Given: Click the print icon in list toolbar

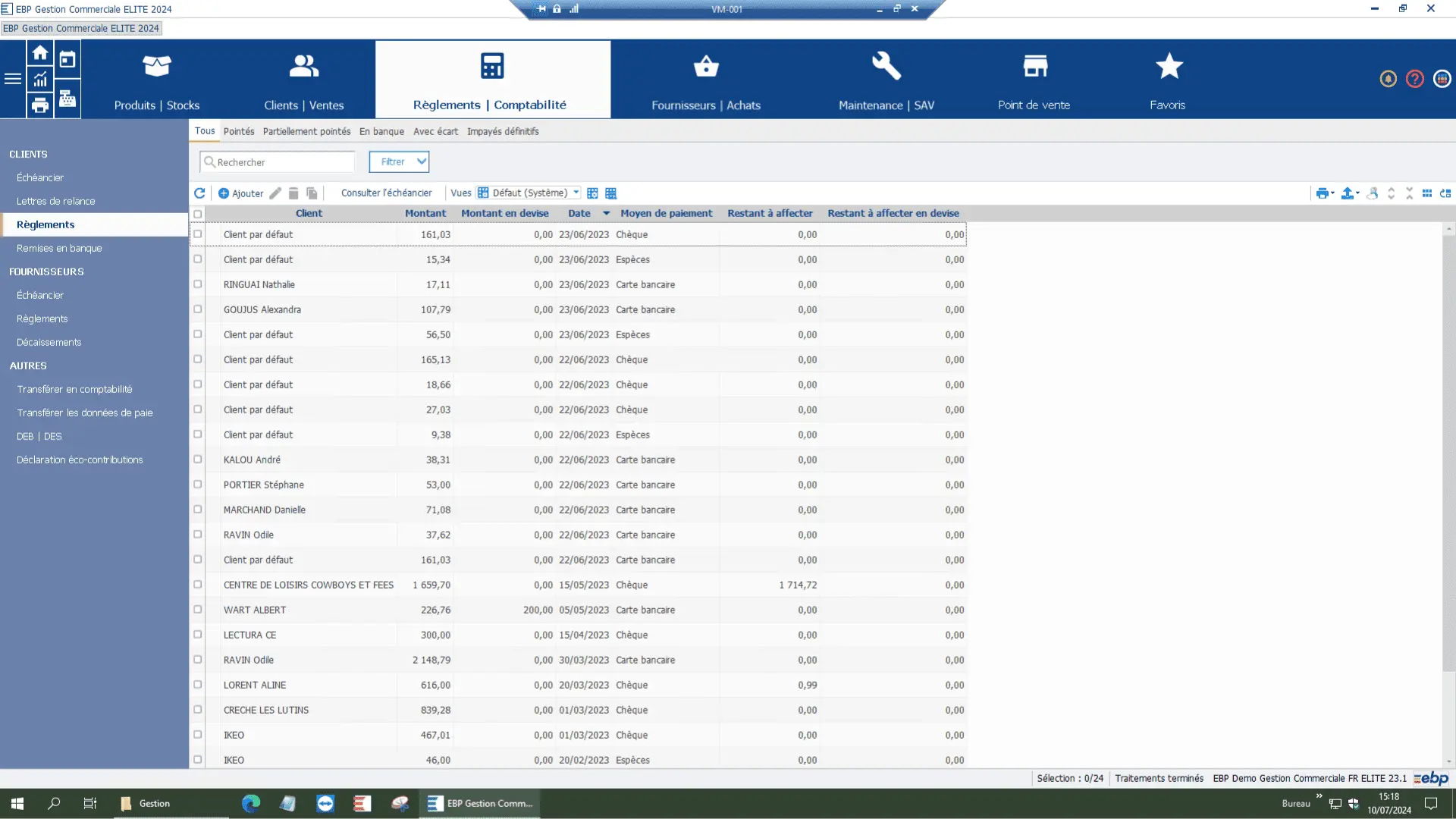Looking at the screenshot, I should pos(1322,193).
